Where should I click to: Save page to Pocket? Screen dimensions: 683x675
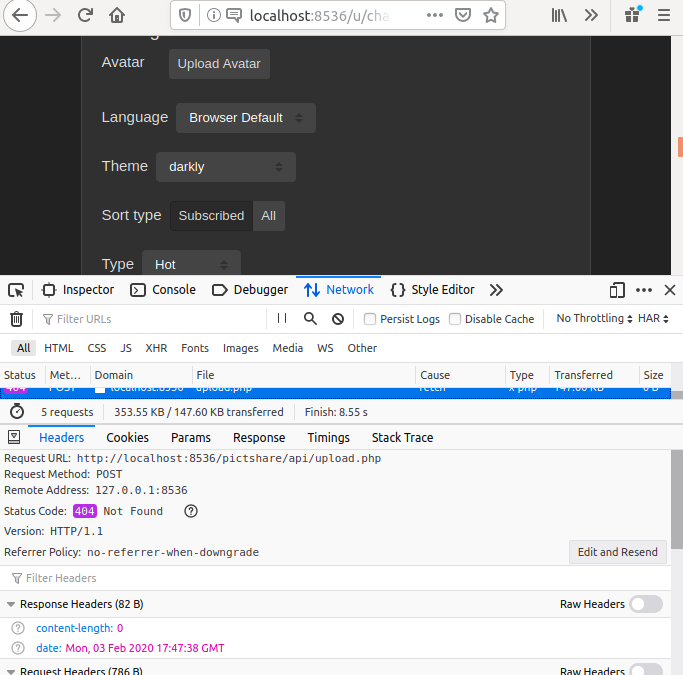463,16
